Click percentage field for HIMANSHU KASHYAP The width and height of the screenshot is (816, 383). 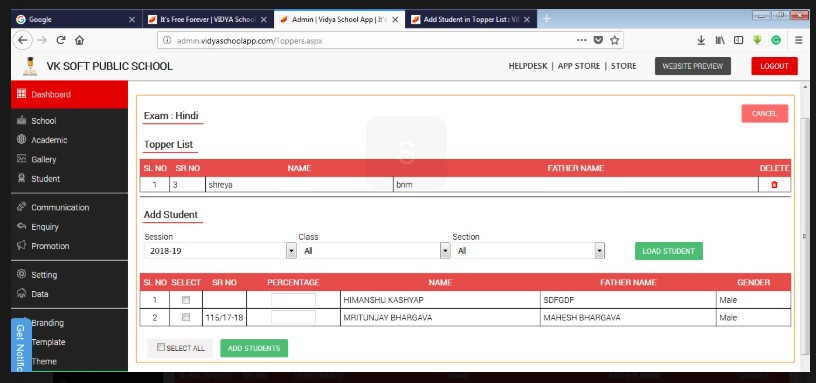pyautogui.click(x=294, y=300)
